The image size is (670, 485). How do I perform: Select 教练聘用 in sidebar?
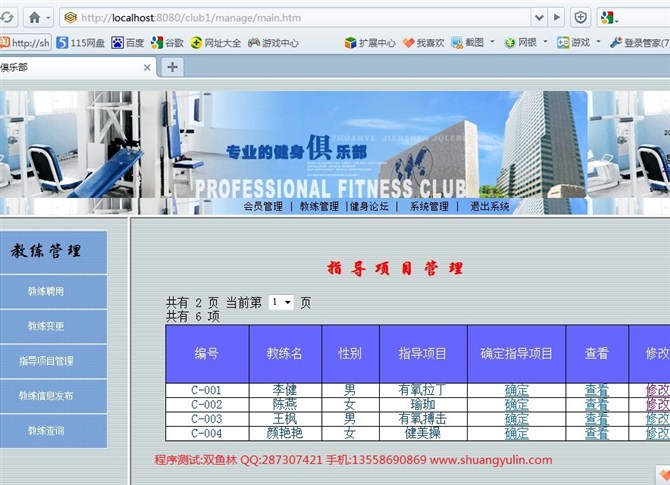tap(46, 291)
